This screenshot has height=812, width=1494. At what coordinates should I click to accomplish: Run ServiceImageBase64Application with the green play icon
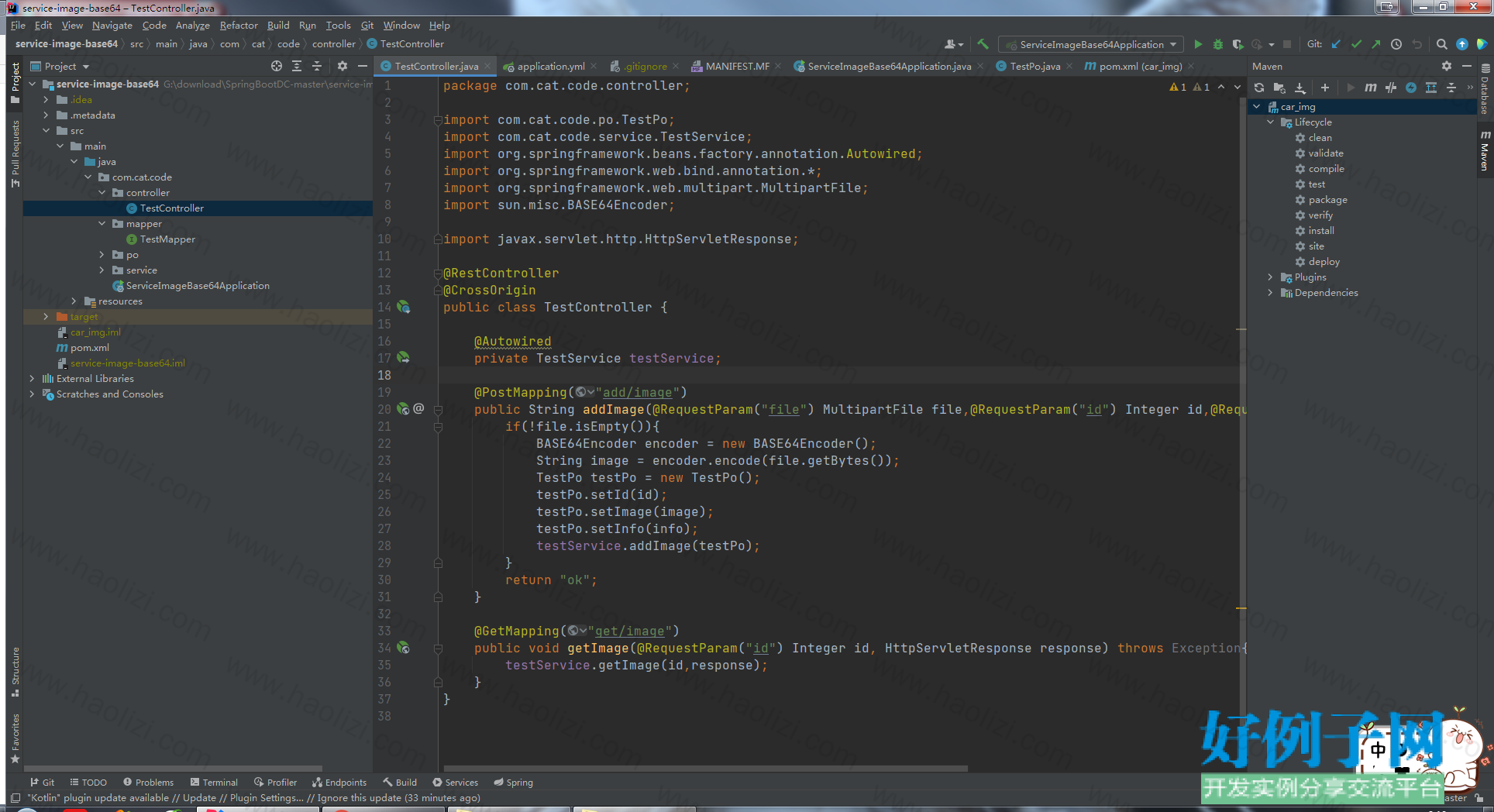[x=1198, y=44]
